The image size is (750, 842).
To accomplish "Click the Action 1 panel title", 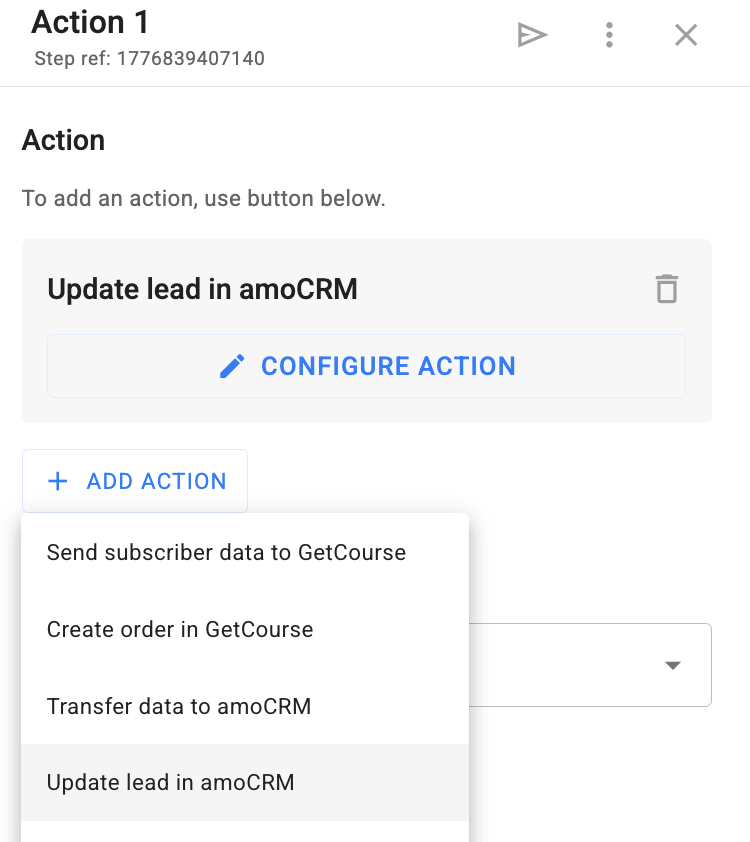I will coord(90,21).
